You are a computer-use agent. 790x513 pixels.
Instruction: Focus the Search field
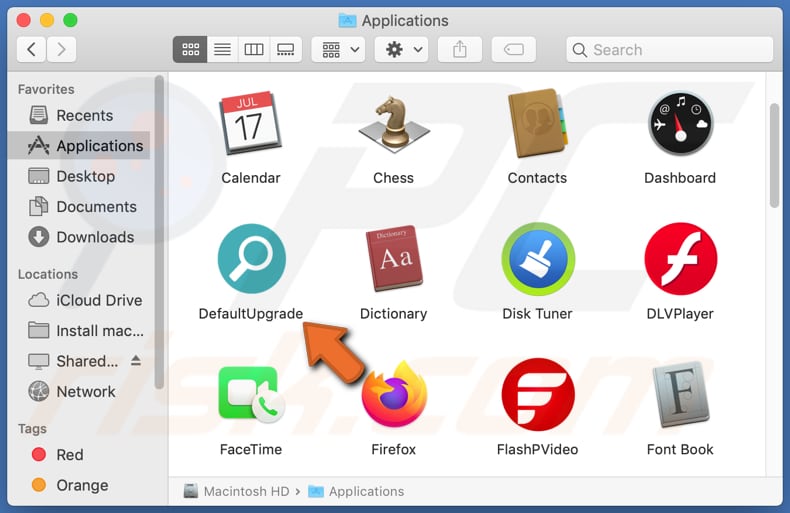[x=670, y=49]
